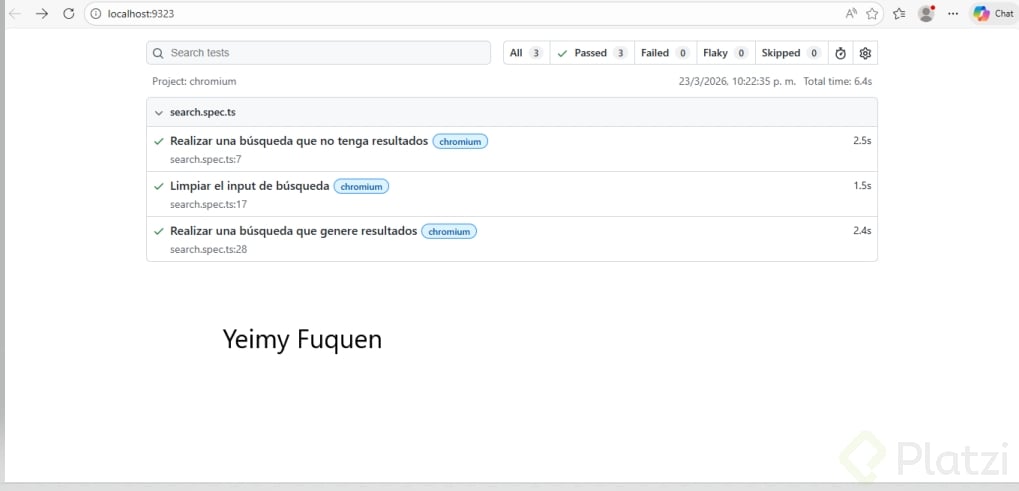Click the localhost:9323 address bar
Image resolution: width=1019 pixels, height=491 pixels.
[x=484, y=14]
